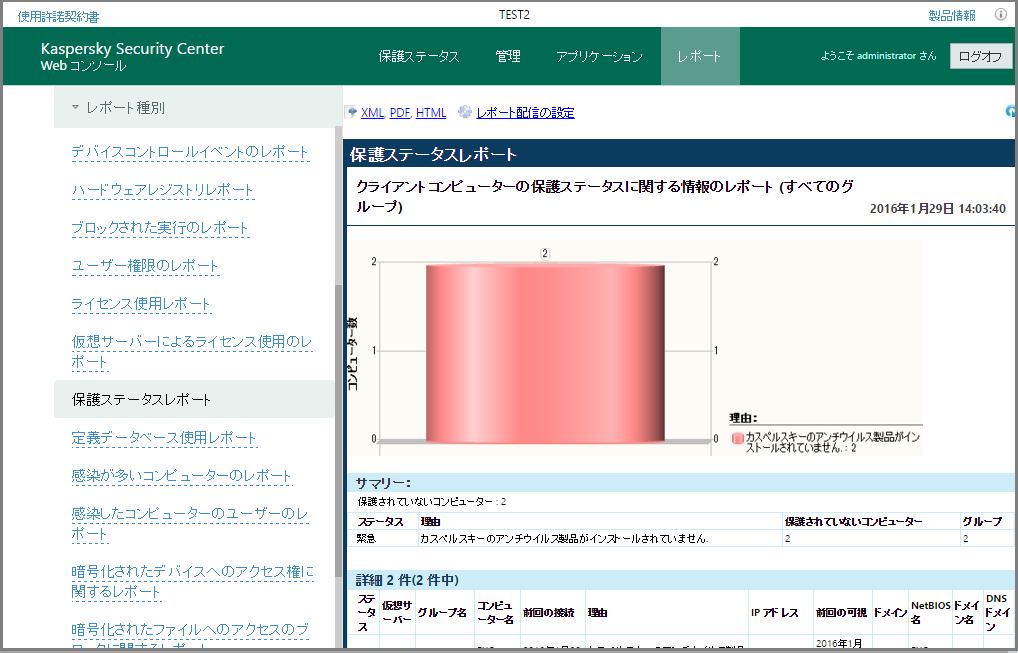The height and width of the screenshot is (653, 1018).
Task: Click the NetBIOS 名 column header
Action: pyautogui.click(x=930, y=612)
